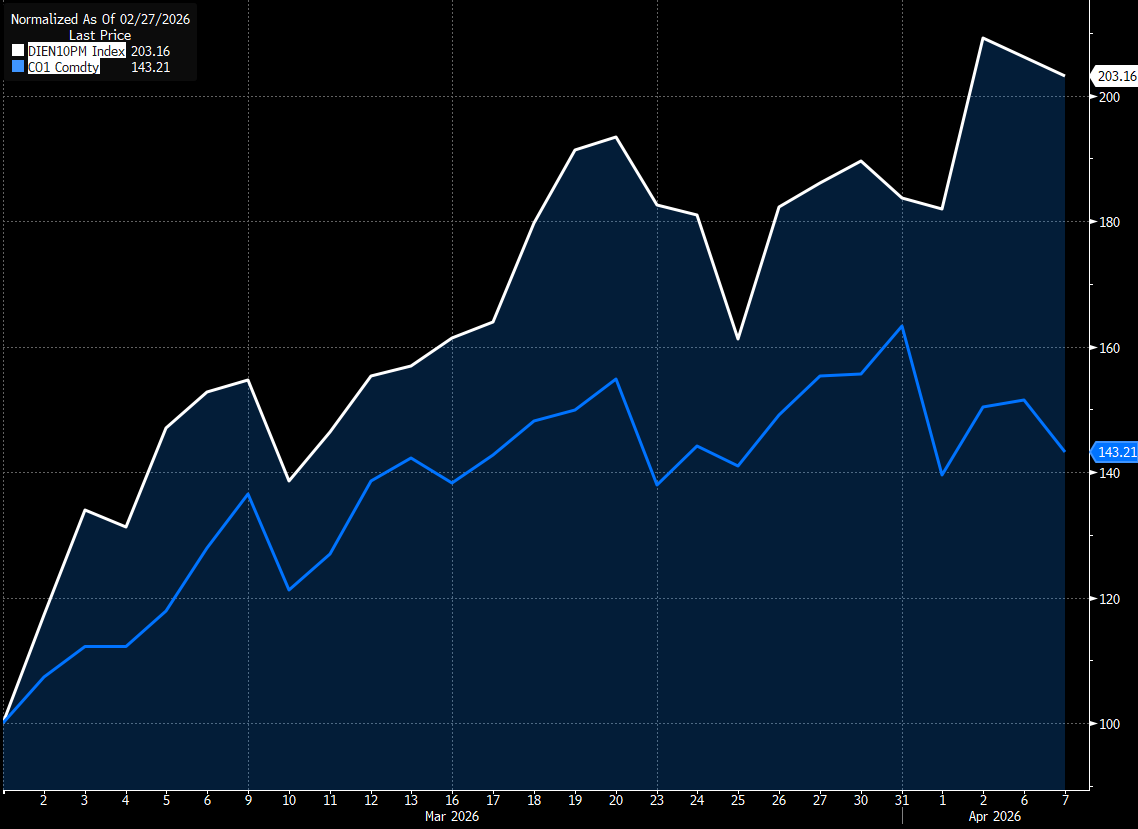Click the white line's dip on March 25
Screen dimensions: 1138x829
tap(738, 339)
